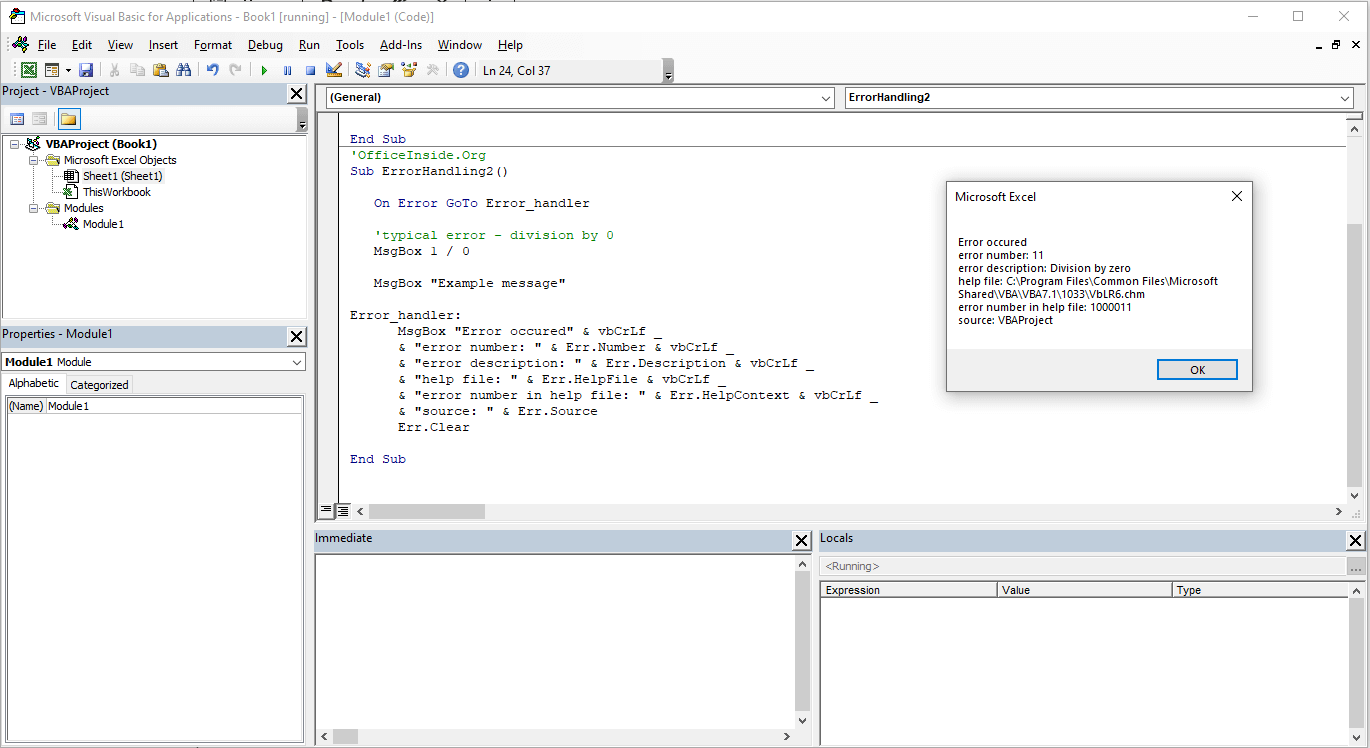Click the Break (pause) icon on toolbar
The image size is (1370, 748).
(x=288, y=69)
